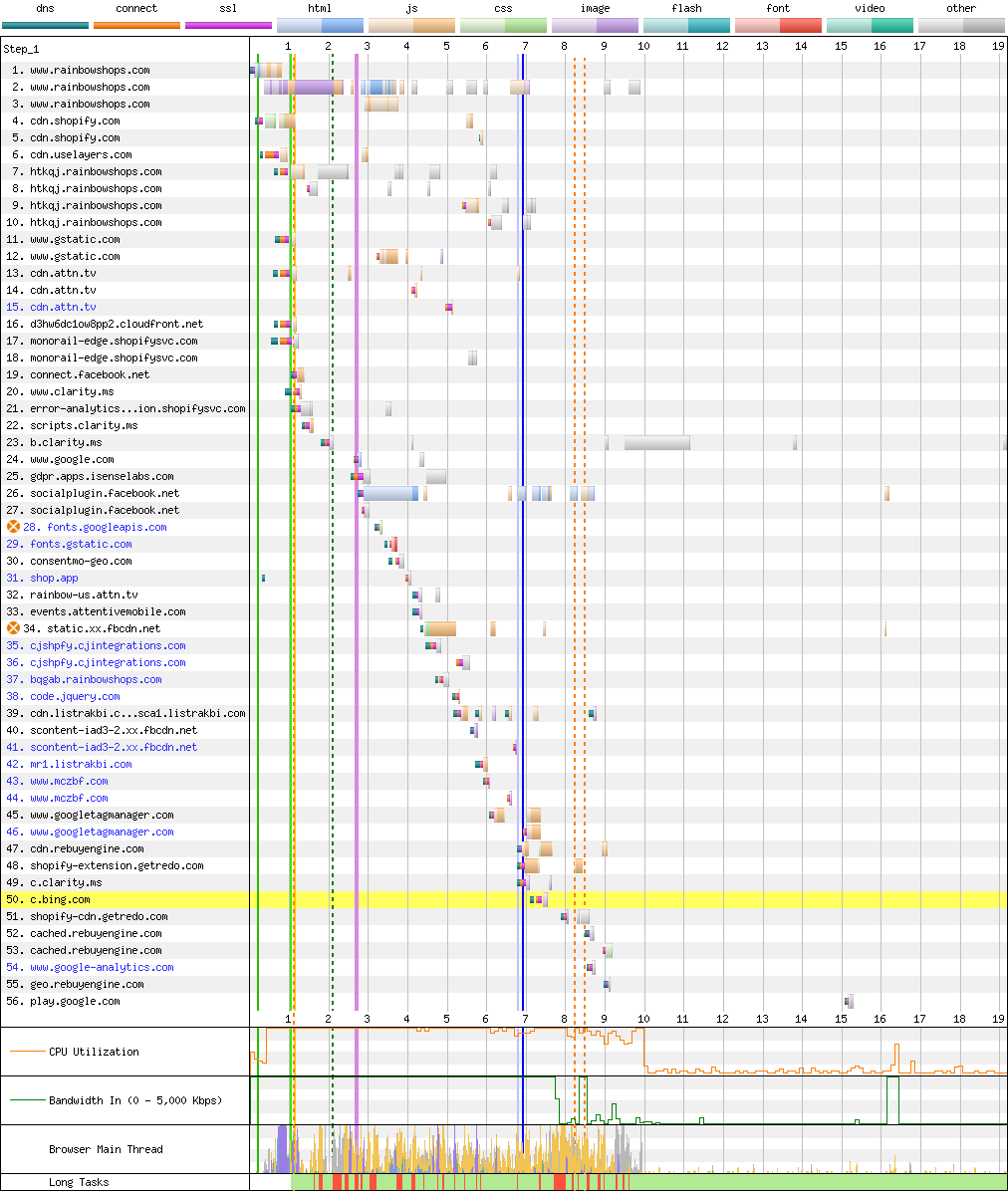This screenshot has height=1191, width=1008.
Task: Click request 38 code.jquery.com
Action: click(x=75, y=696)
